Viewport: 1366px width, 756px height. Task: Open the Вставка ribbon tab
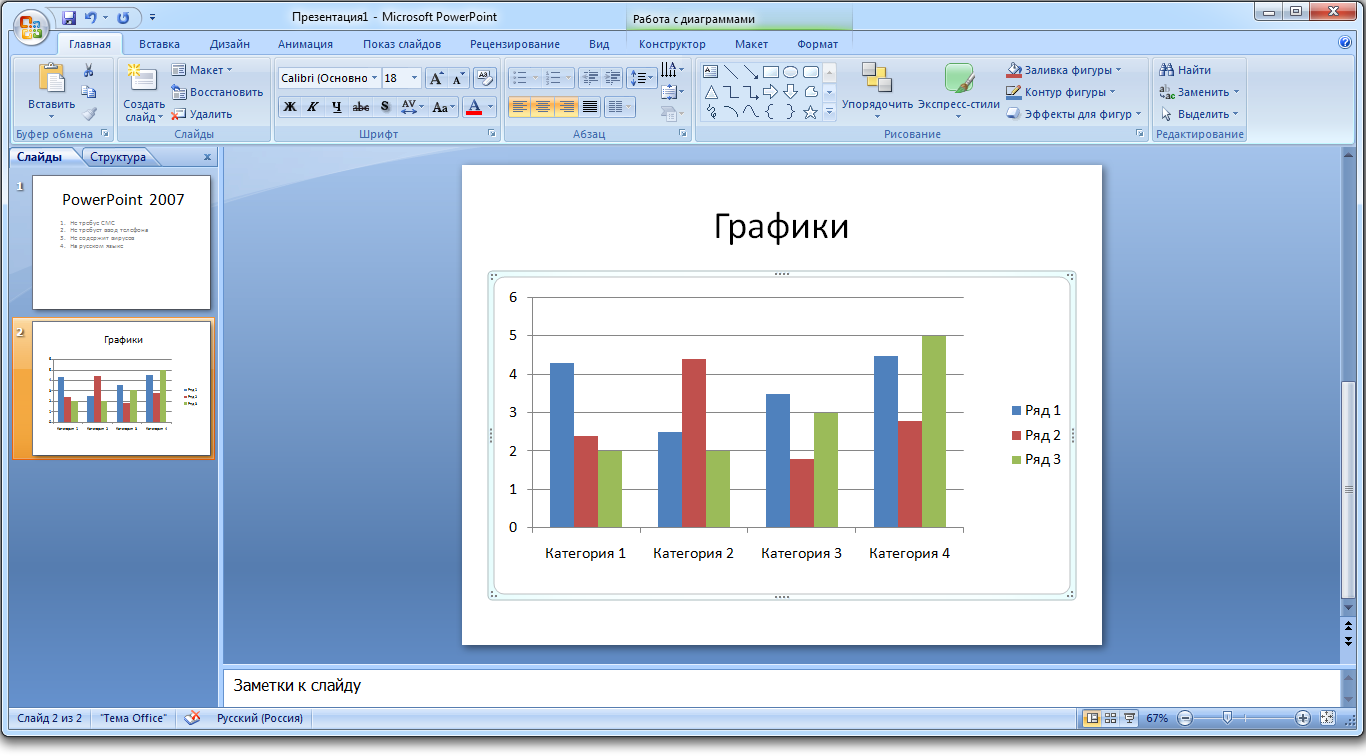(159, 44)
